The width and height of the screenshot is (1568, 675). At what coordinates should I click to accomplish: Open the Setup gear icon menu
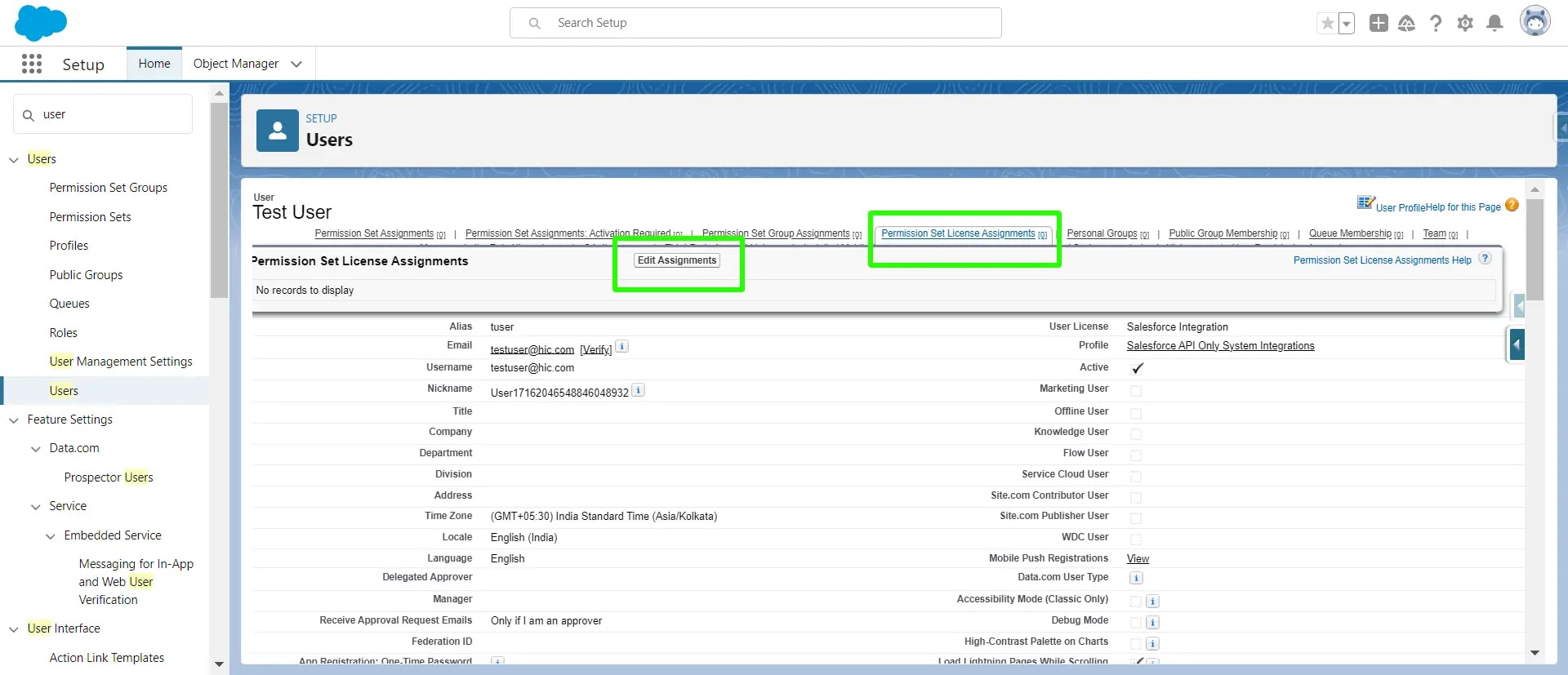[1465, 23]
